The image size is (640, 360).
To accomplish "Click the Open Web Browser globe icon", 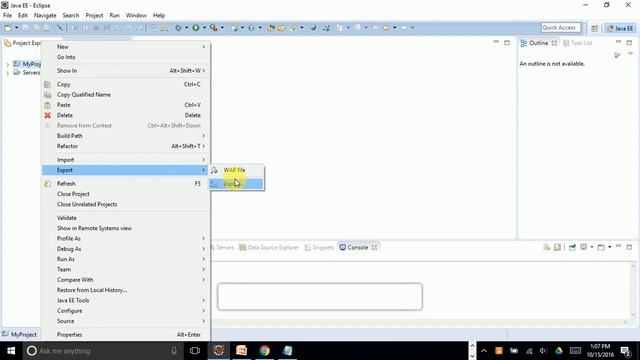I will (313, 28).
